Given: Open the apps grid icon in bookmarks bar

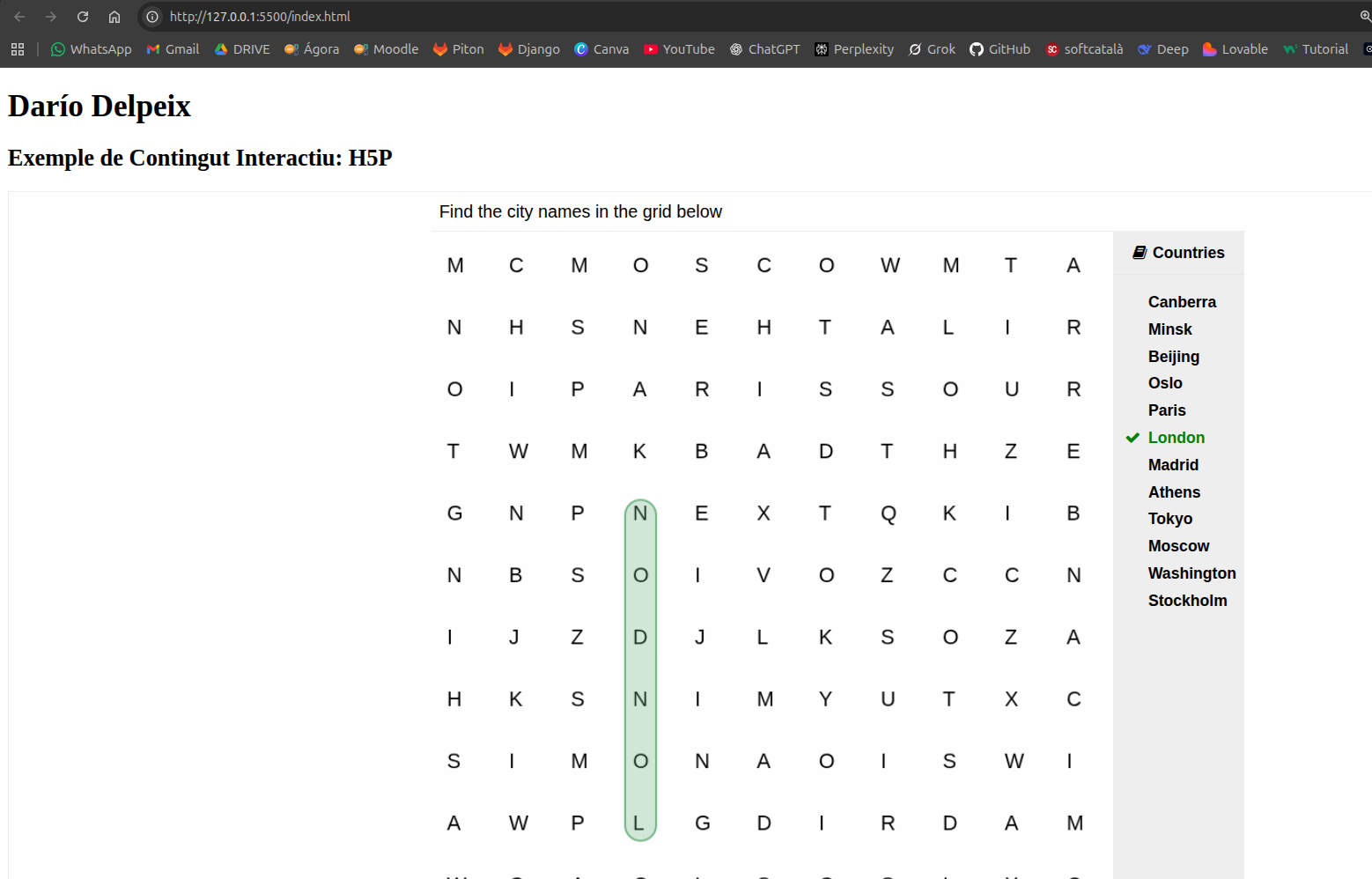Looking at the screenshot, I should click(x=18, y=49).
